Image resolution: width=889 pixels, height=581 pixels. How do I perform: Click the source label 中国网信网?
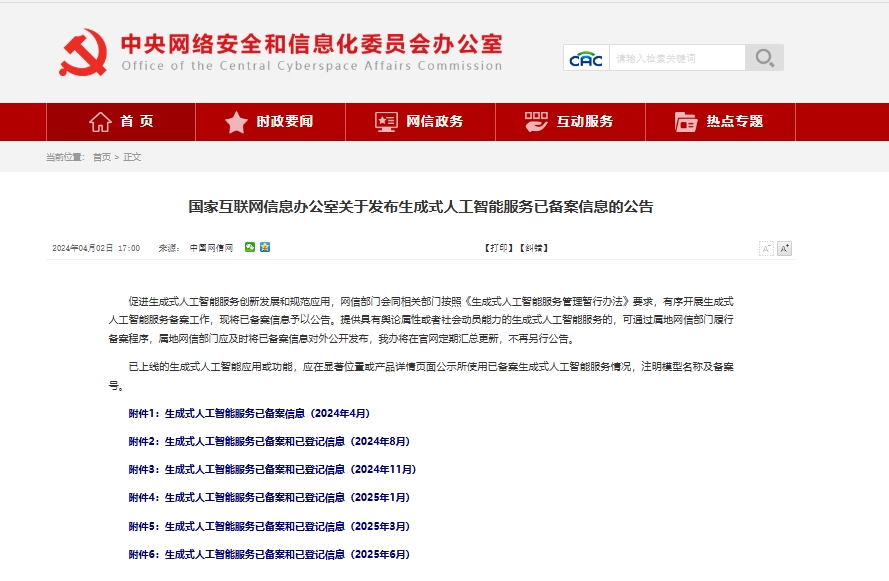211,248
